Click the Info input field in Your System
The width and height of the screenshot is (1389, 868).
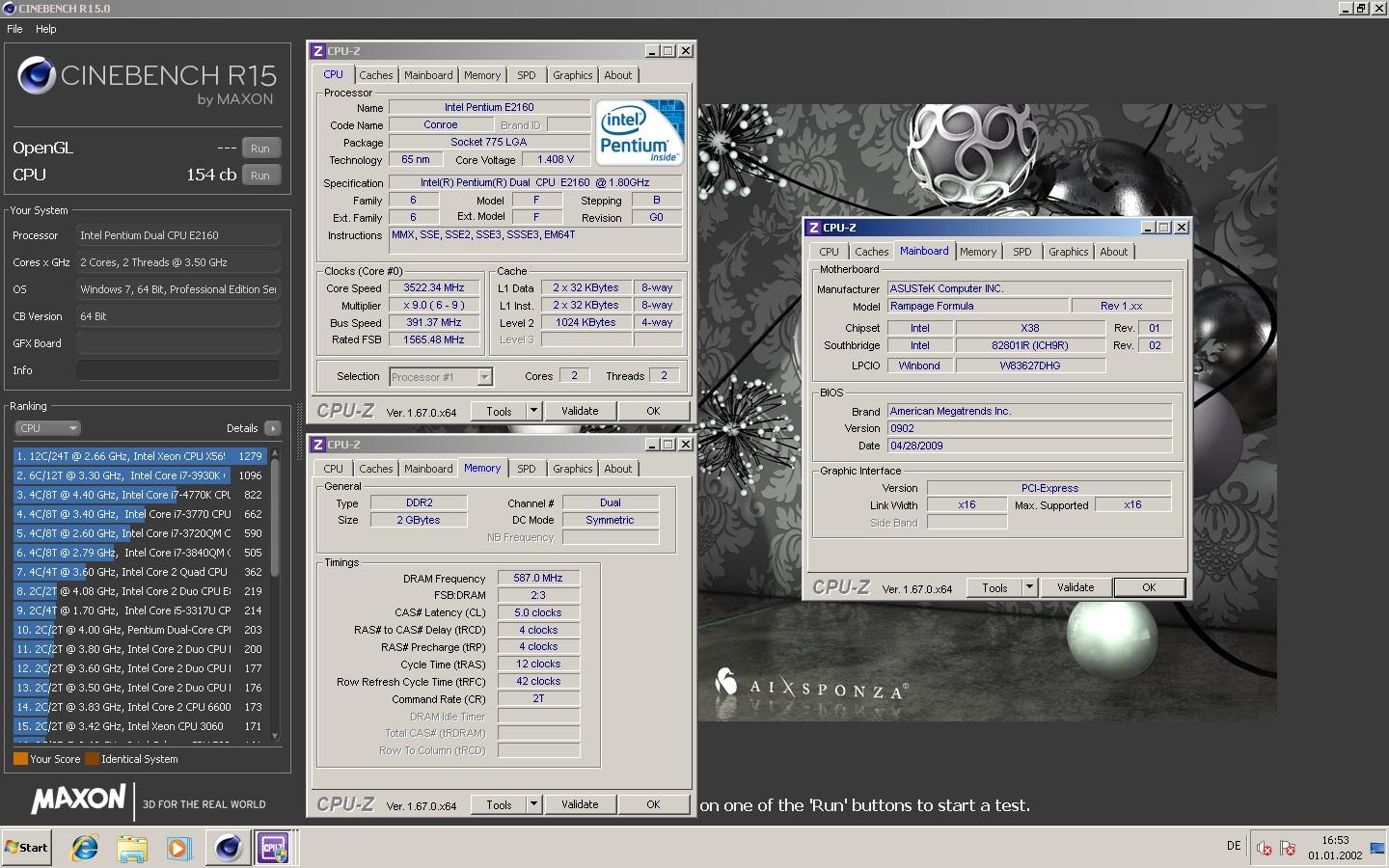[178, 370]
